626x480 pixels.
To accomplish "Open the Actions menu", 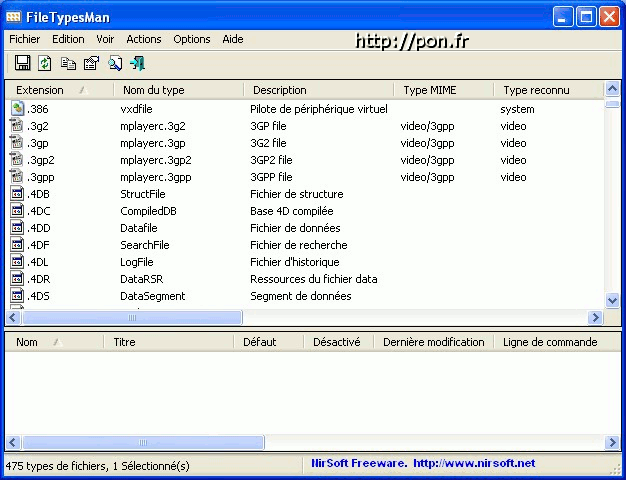I will pos(144,39).
